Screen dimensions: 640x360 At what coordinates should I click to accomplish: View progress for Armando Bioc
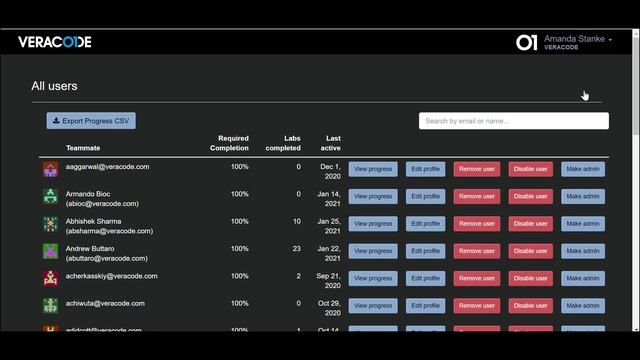[373, 196]
